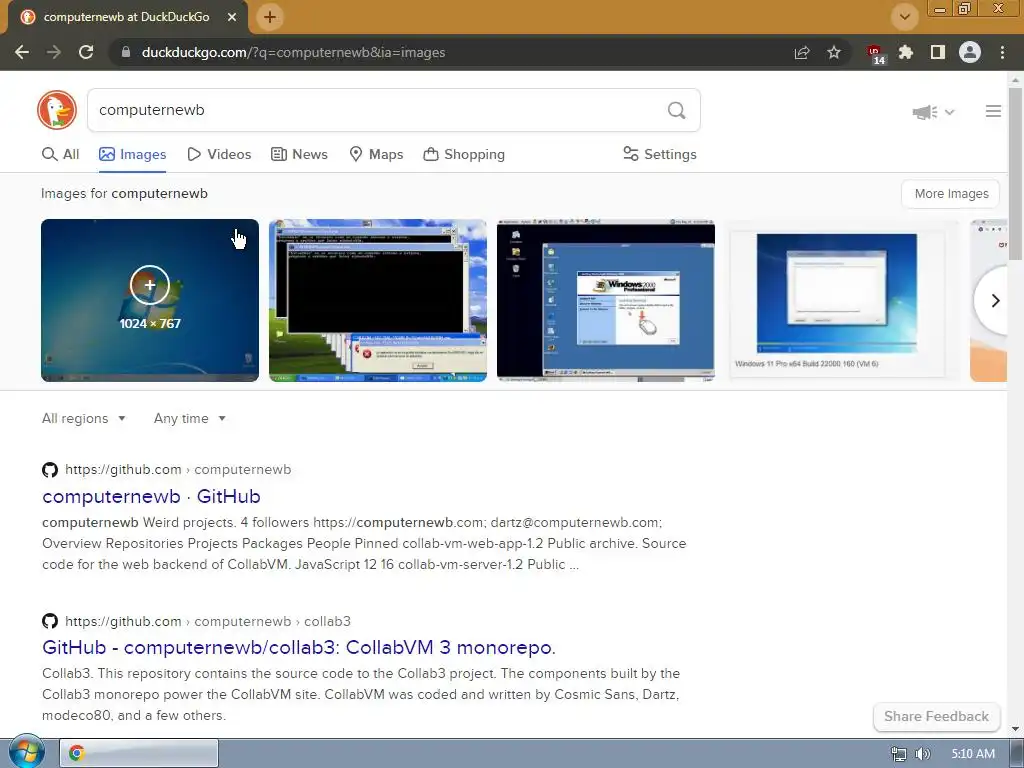The height and width of the screenshot is (768, 1024).
Task: Open the DuckDuckGo hamburger menu
Action: coord(993,112)
